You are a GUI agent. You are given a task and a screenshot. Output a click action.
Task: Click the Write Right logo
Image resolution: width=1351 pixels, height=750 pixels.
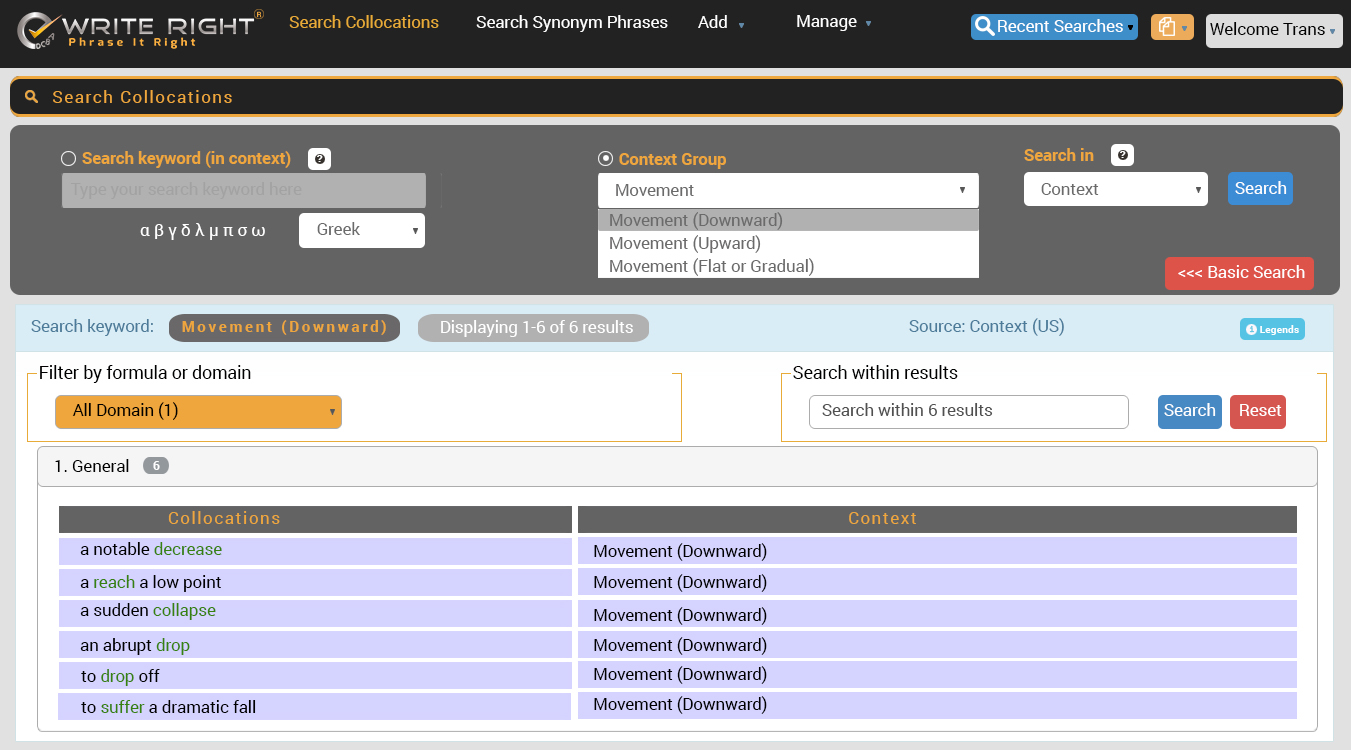(140, 30)
